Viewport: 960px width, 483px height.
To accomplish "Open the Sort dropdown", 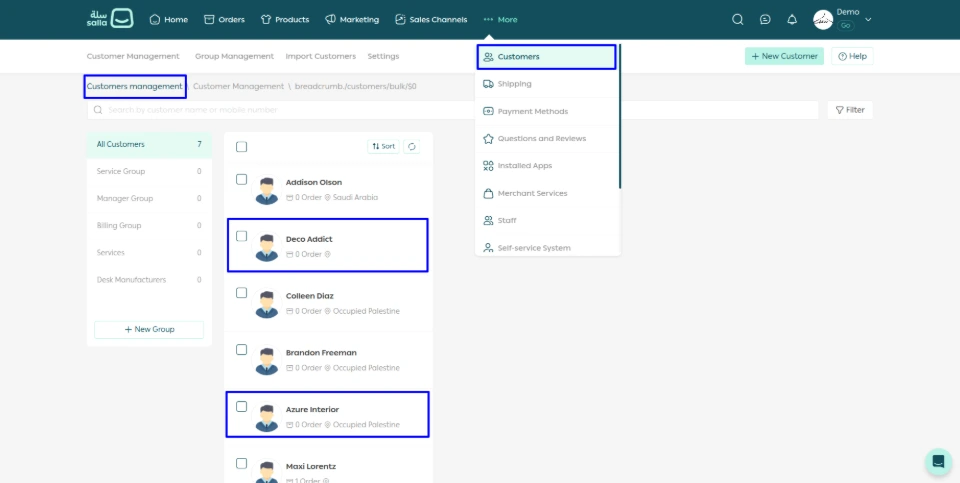I will [x=383, y=146].
